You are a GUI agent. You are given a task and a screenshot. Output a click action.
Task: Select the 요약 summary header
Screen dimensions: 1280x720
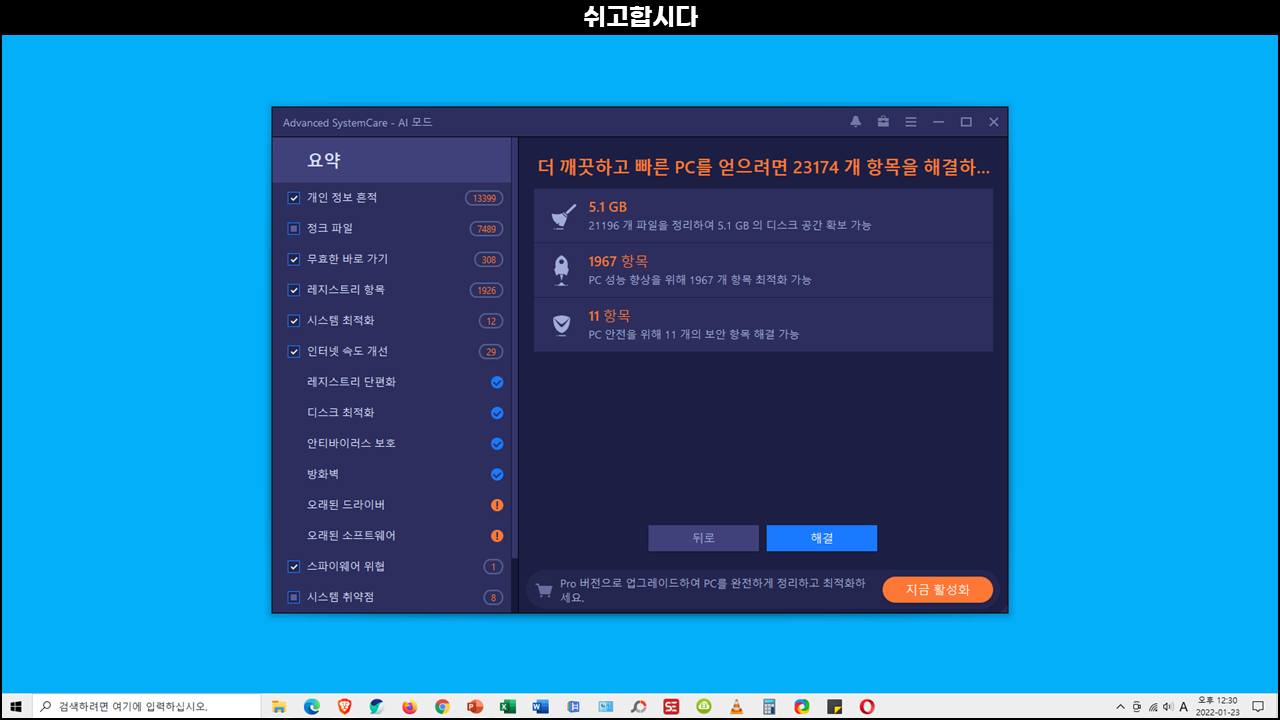point(391,160)
